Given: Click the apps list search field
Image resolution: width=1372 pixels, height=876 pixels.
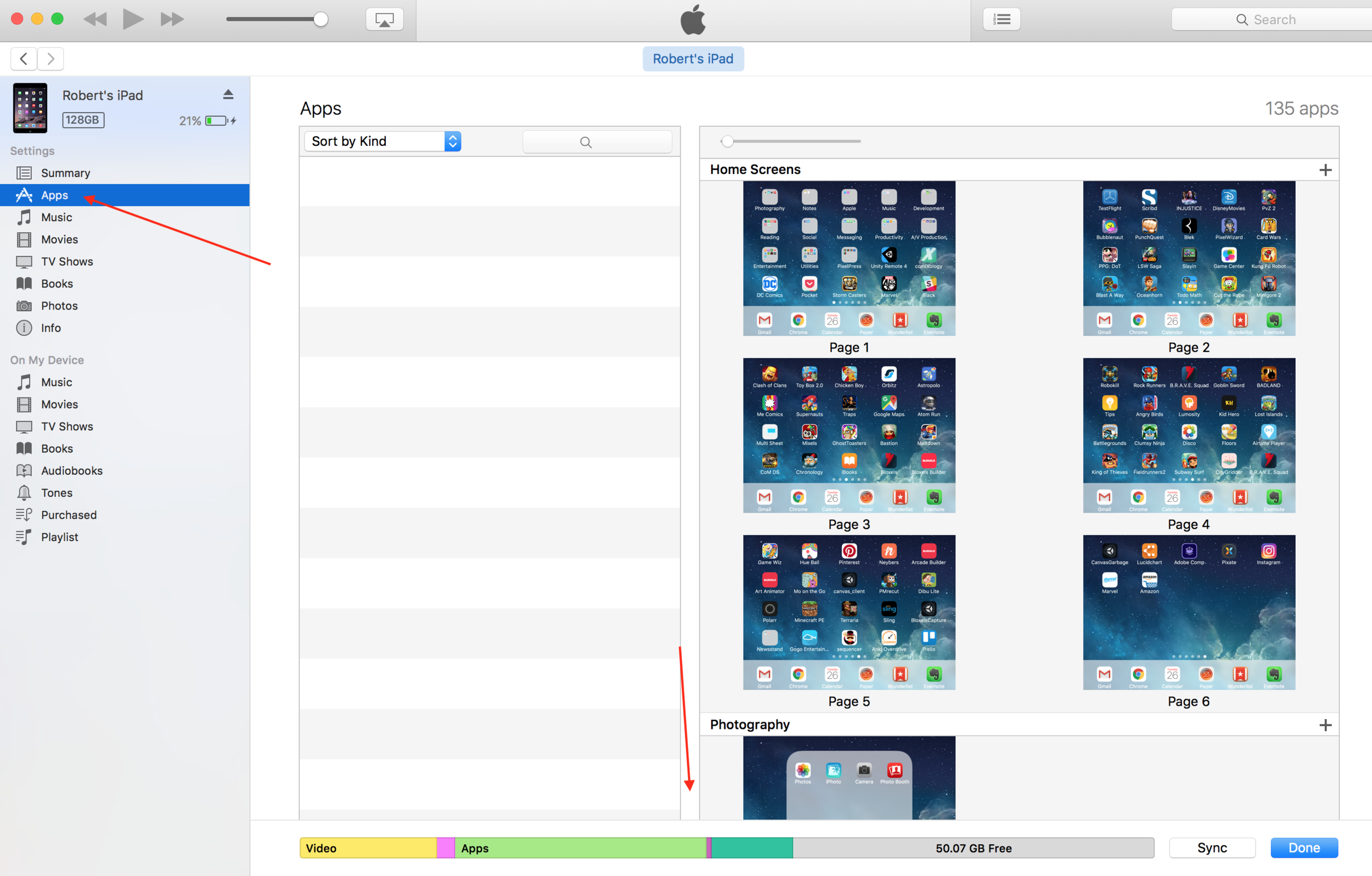Looking at the screenshot, I should pyautogui.click(x=597, y=142).
